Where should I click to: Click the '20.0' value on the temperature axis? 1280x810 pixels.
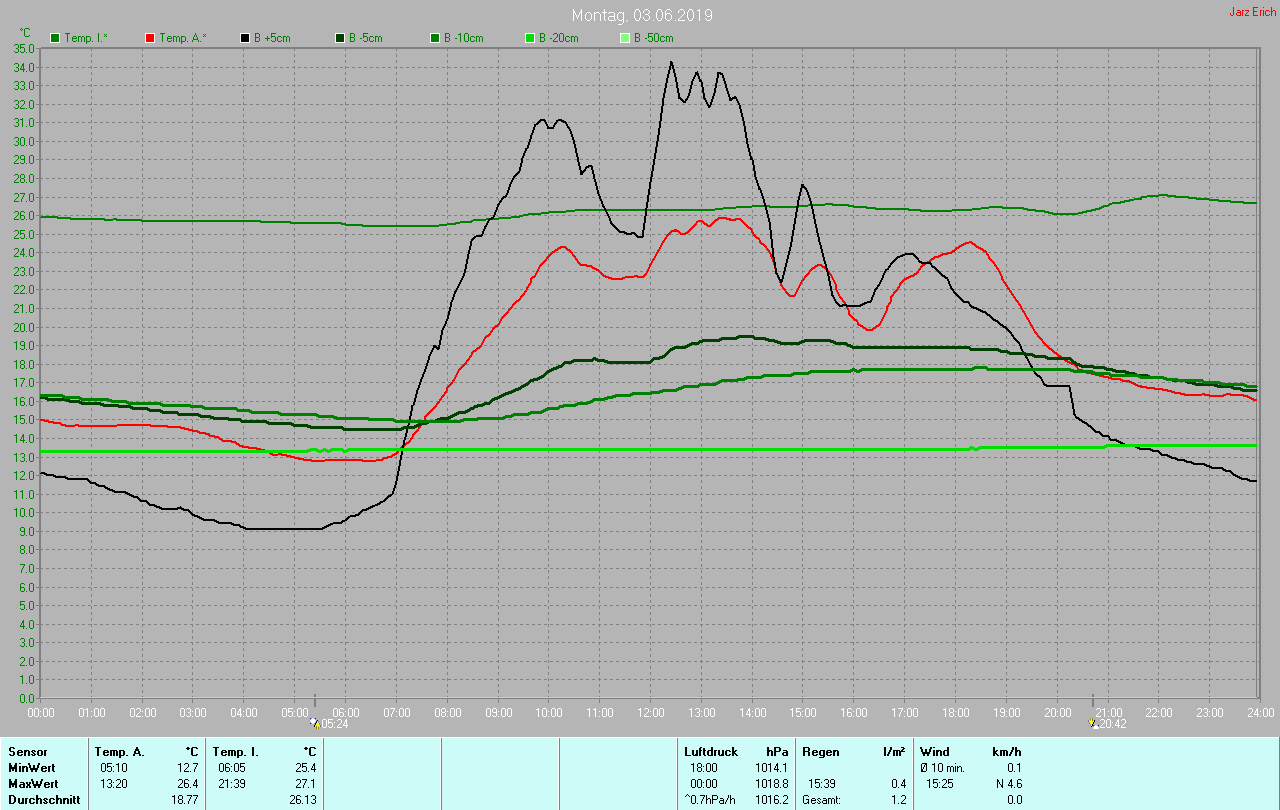[25, 327]
